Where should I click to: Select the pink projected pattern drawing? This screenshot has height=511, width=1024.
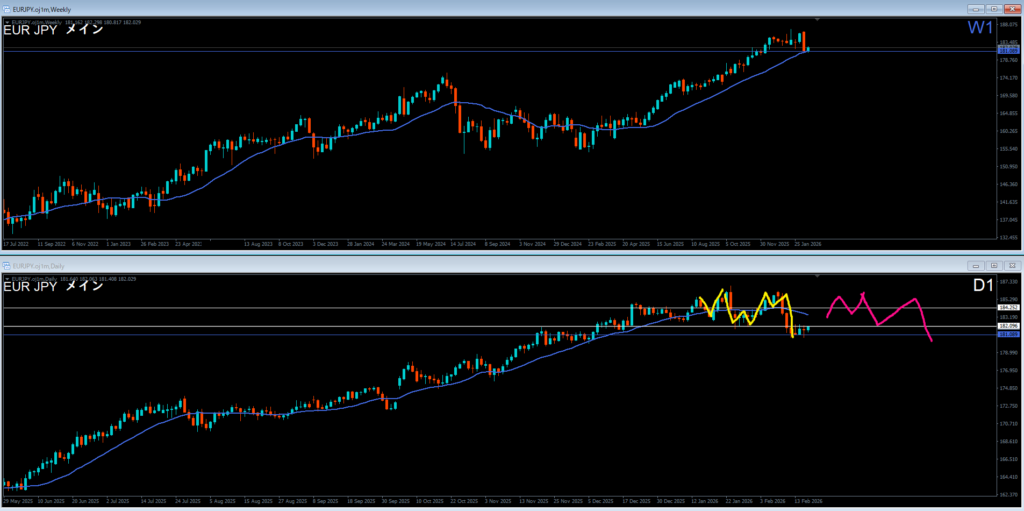[880, 310]
